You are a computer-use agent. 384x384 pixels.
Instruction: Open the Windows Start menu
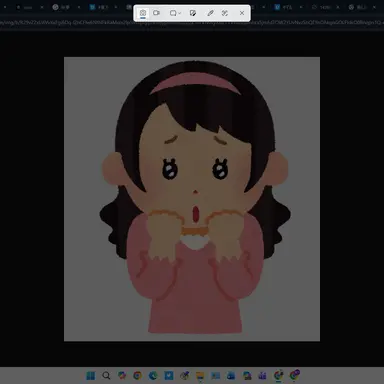[91, 376]
